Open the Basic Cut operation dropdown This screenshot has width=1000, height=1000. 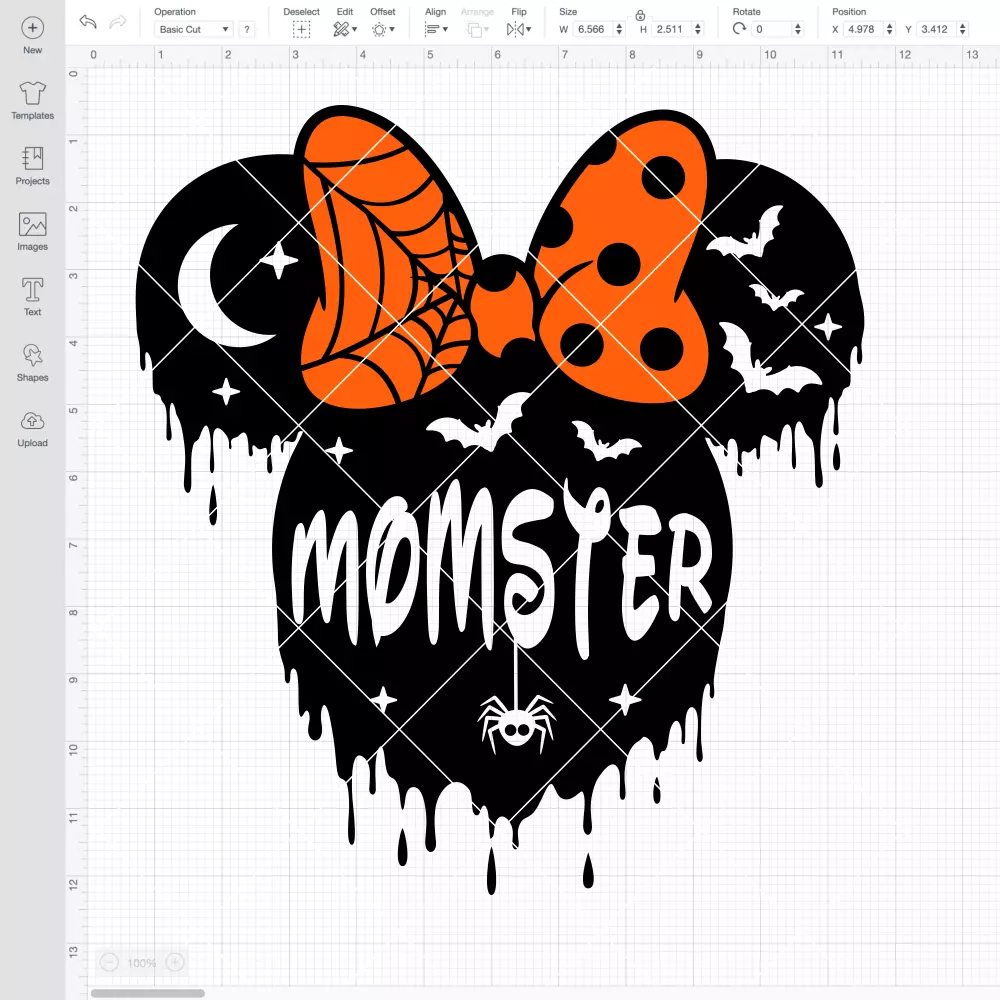click(x=194, y=29)
